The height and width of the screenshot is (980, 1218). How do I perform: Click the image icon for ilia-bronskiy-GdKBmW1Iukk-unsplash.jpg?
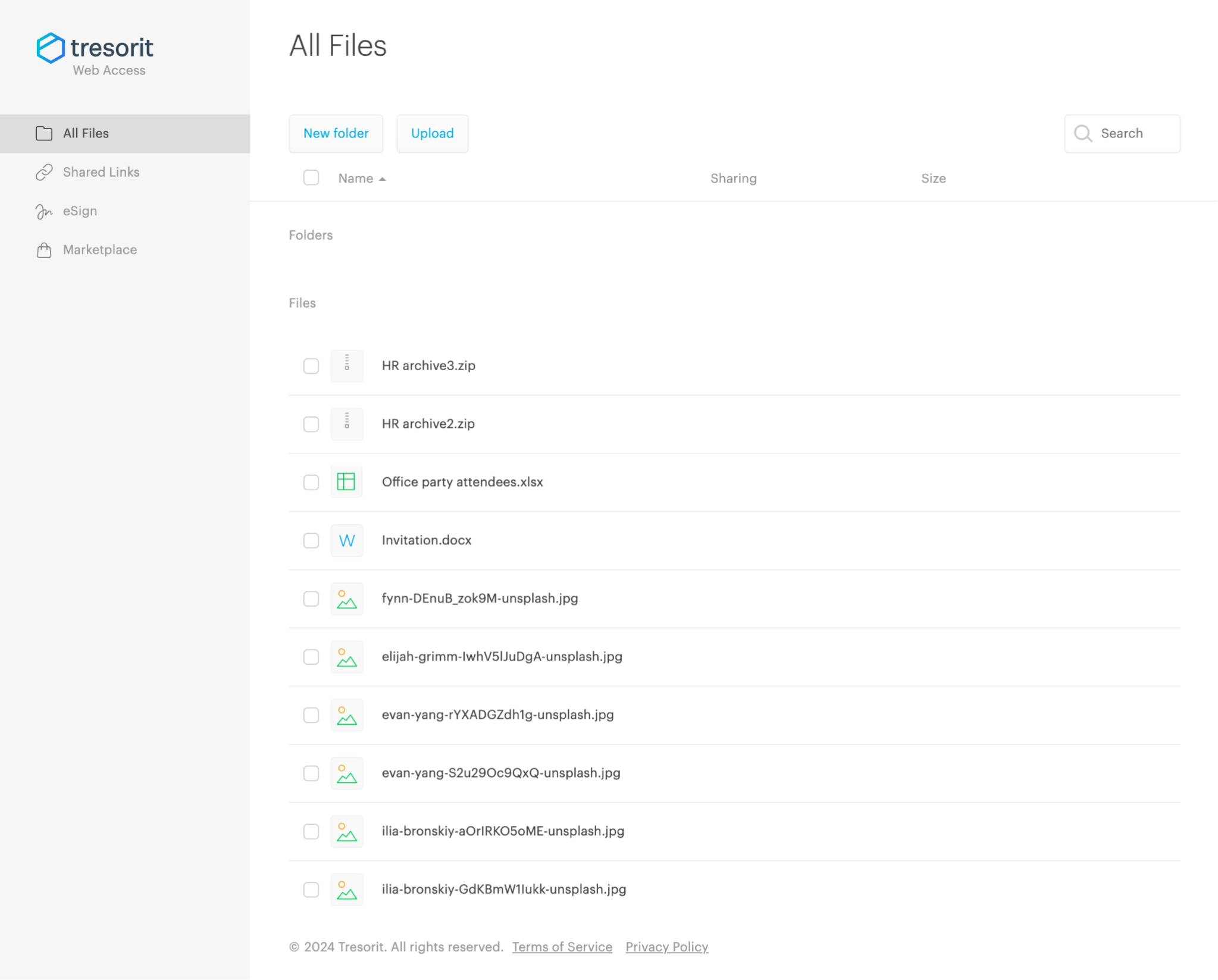(x=347, y=890)
